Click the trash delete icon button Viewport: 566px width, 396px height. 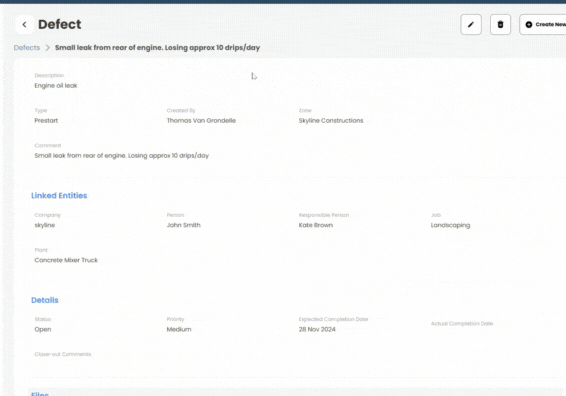pyautogui.click(x=500, y=25)
